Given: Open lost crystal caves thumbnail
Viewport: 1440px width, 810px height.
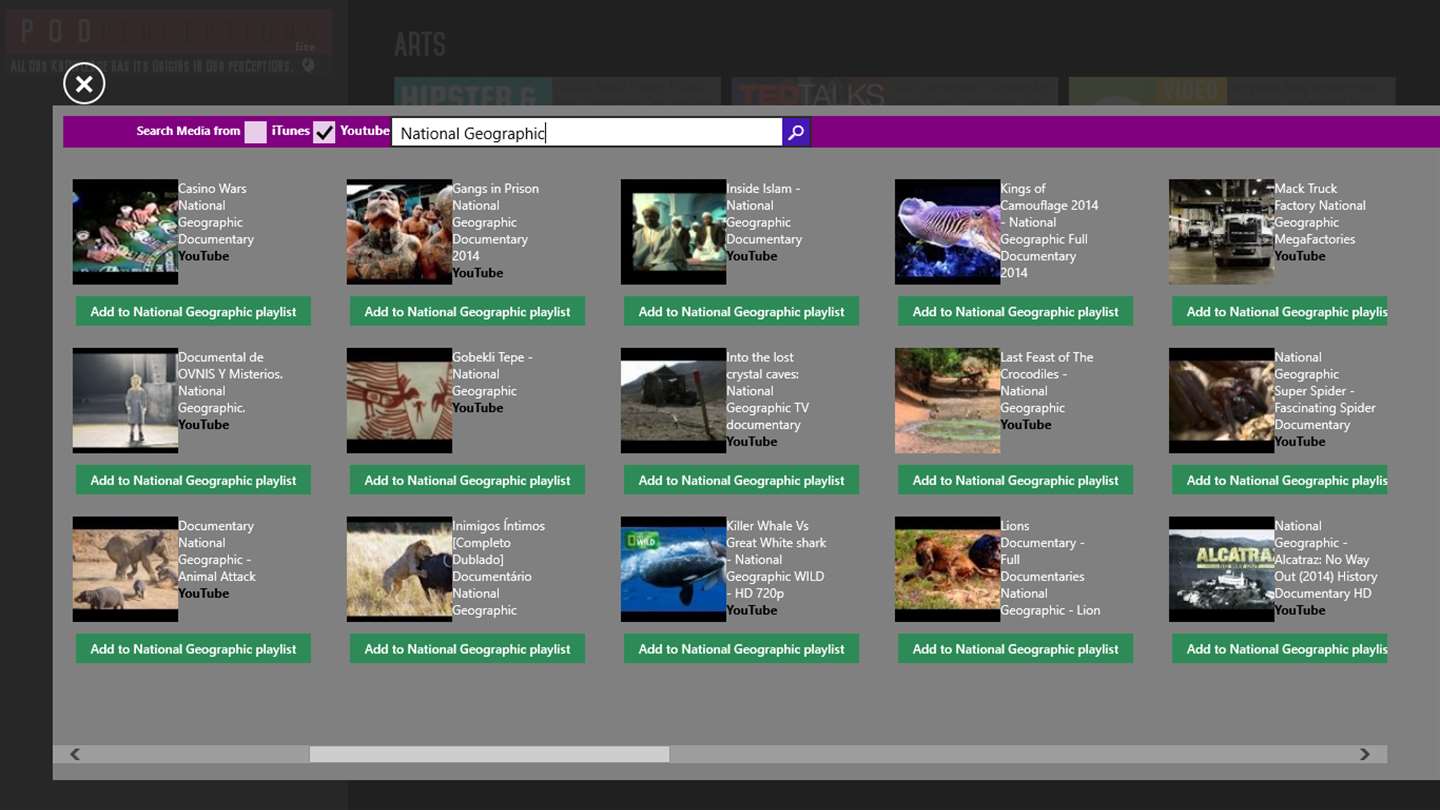Looking at the screenshot, I should click(673, 401).
